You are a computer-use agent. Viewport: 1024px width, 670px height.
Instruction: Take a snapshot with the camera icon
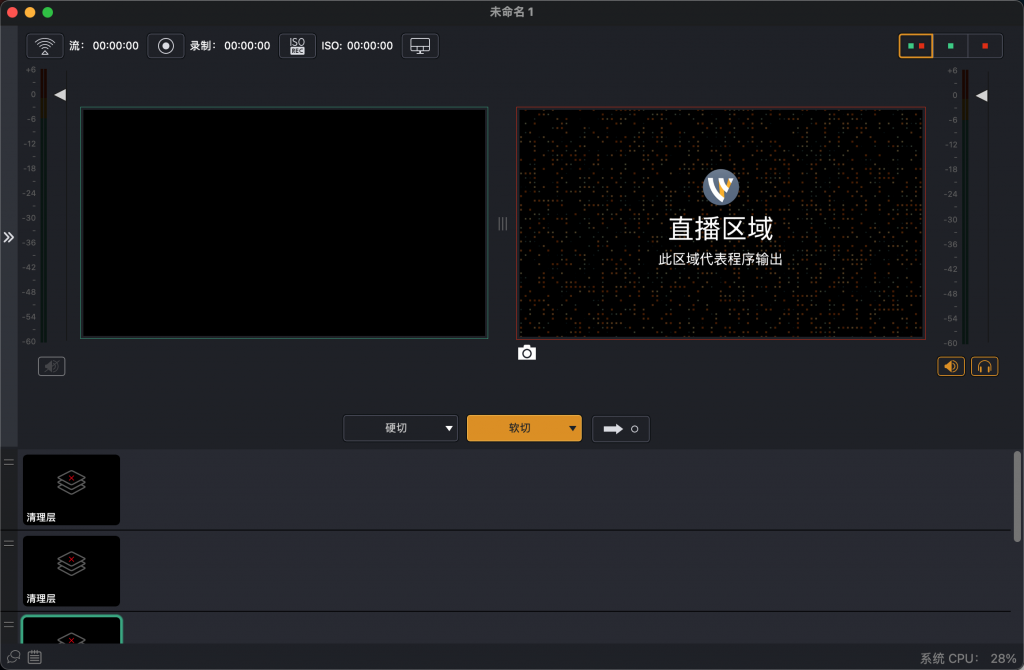(527, 352)
